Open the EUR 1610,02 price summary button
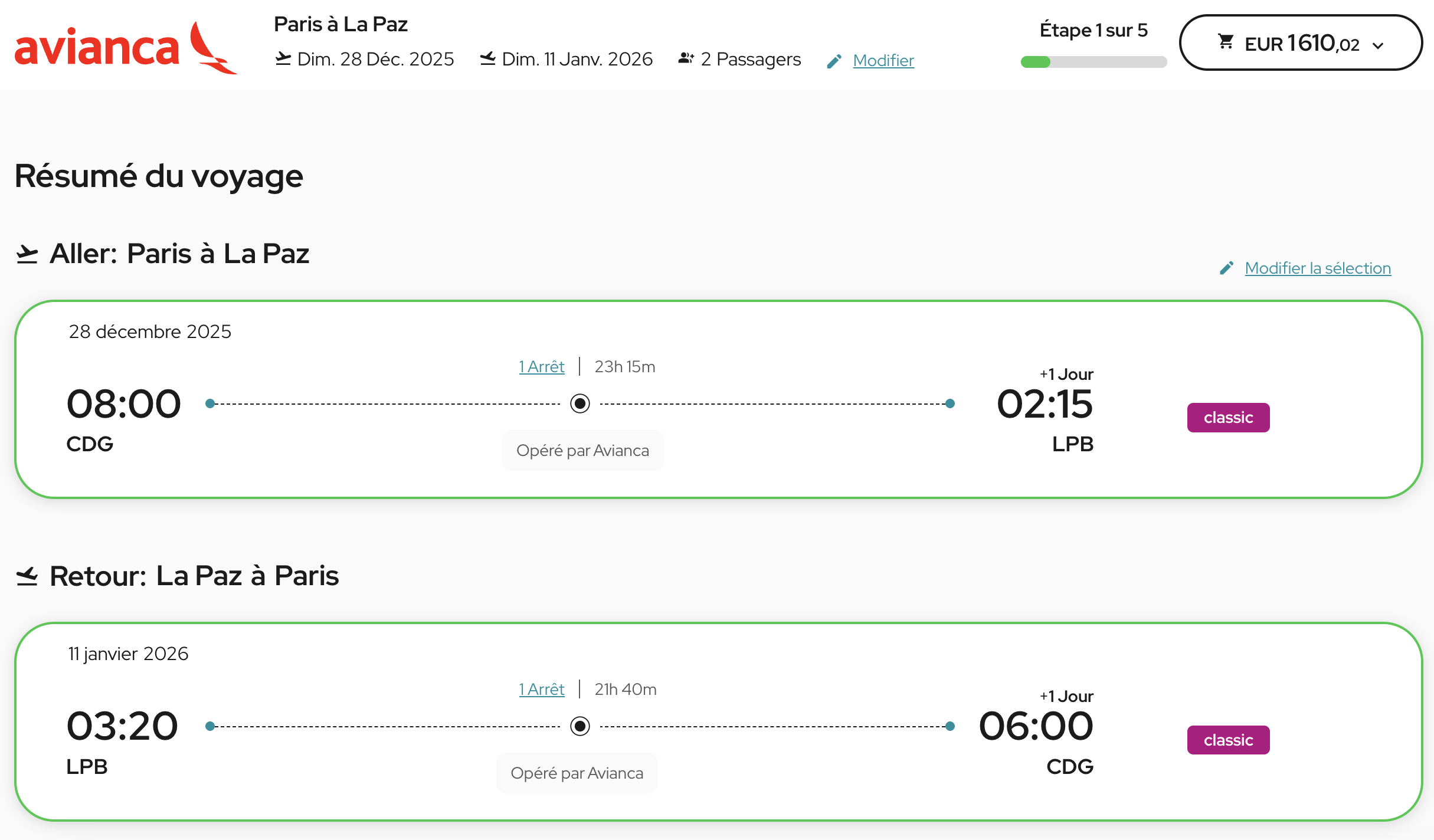The height and width of the screenshot is (840, 1434). [x=1300, y=42]
